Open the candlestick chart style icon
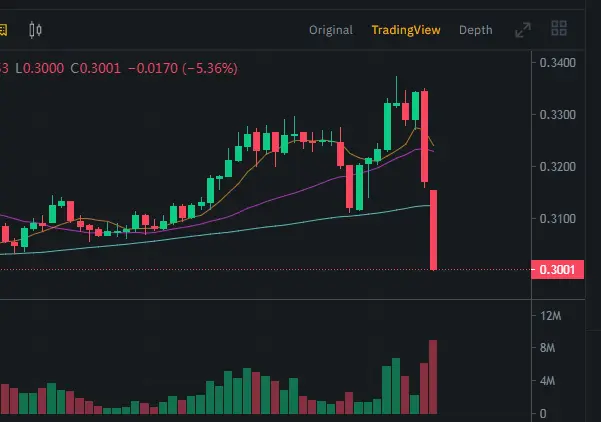The image size is (601, 422). [35, 30]
